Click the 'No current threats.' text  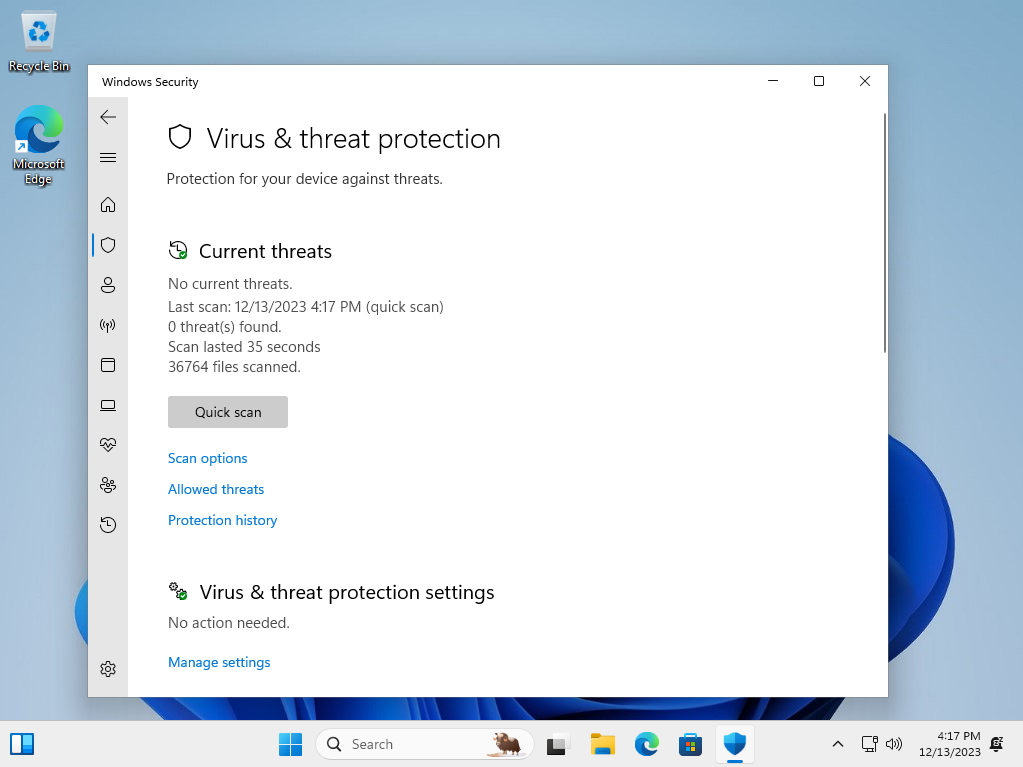tap(230, 284)
